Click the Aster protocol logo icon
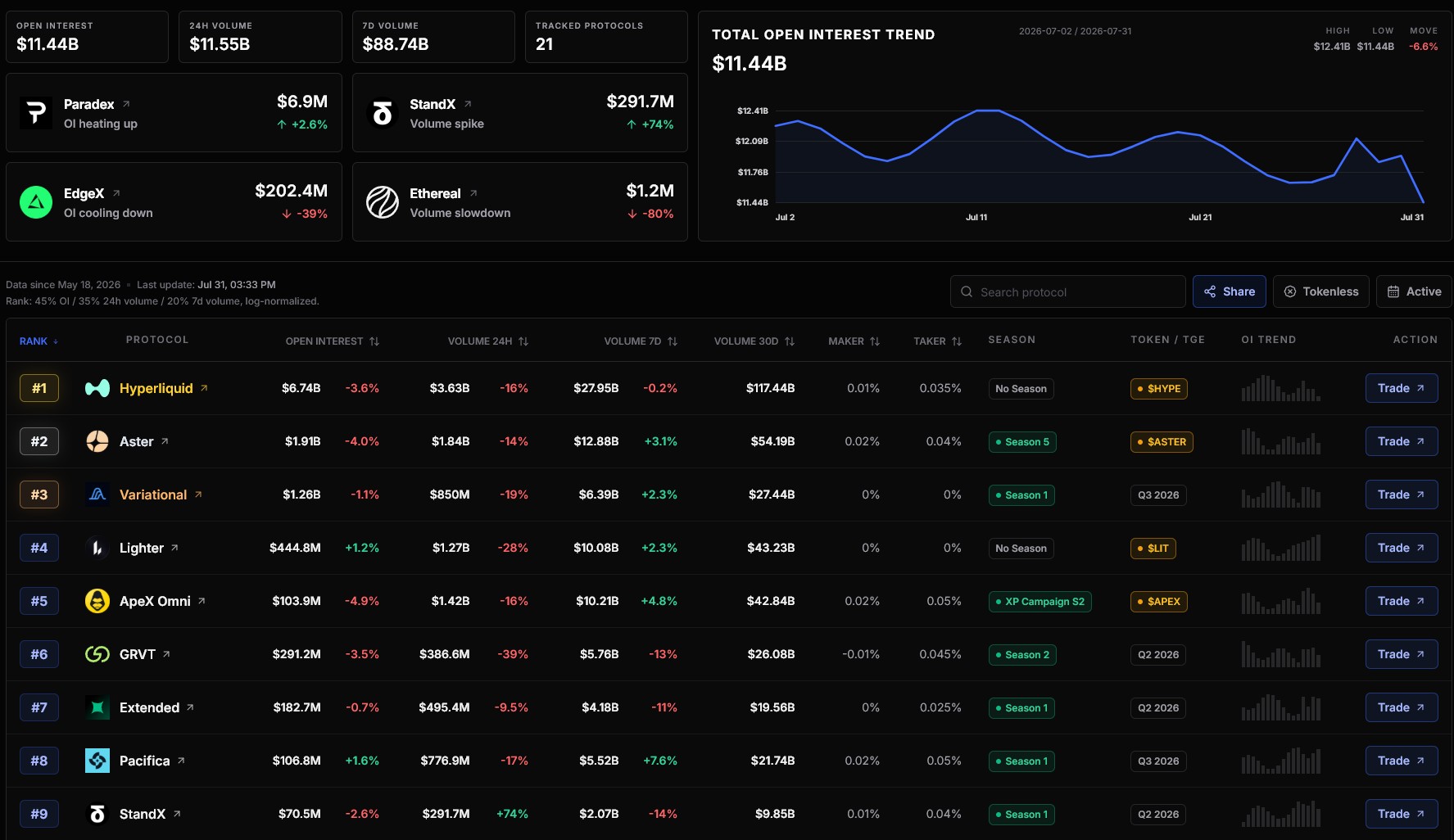This screenshot has height=840, width=1454. [x=97, y=441]
